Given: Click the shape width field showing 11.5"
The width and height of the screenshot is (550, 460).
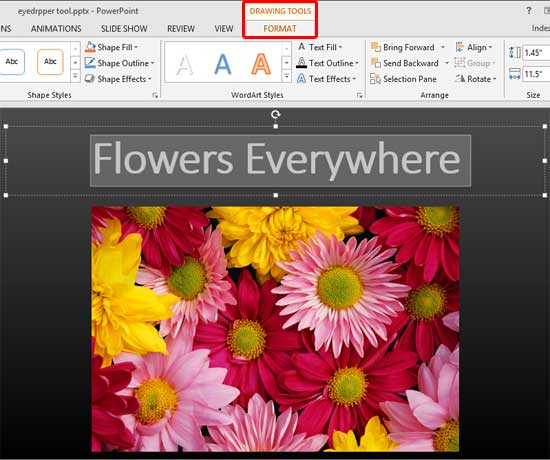Looking at the screenshot, I should (536, 74).
